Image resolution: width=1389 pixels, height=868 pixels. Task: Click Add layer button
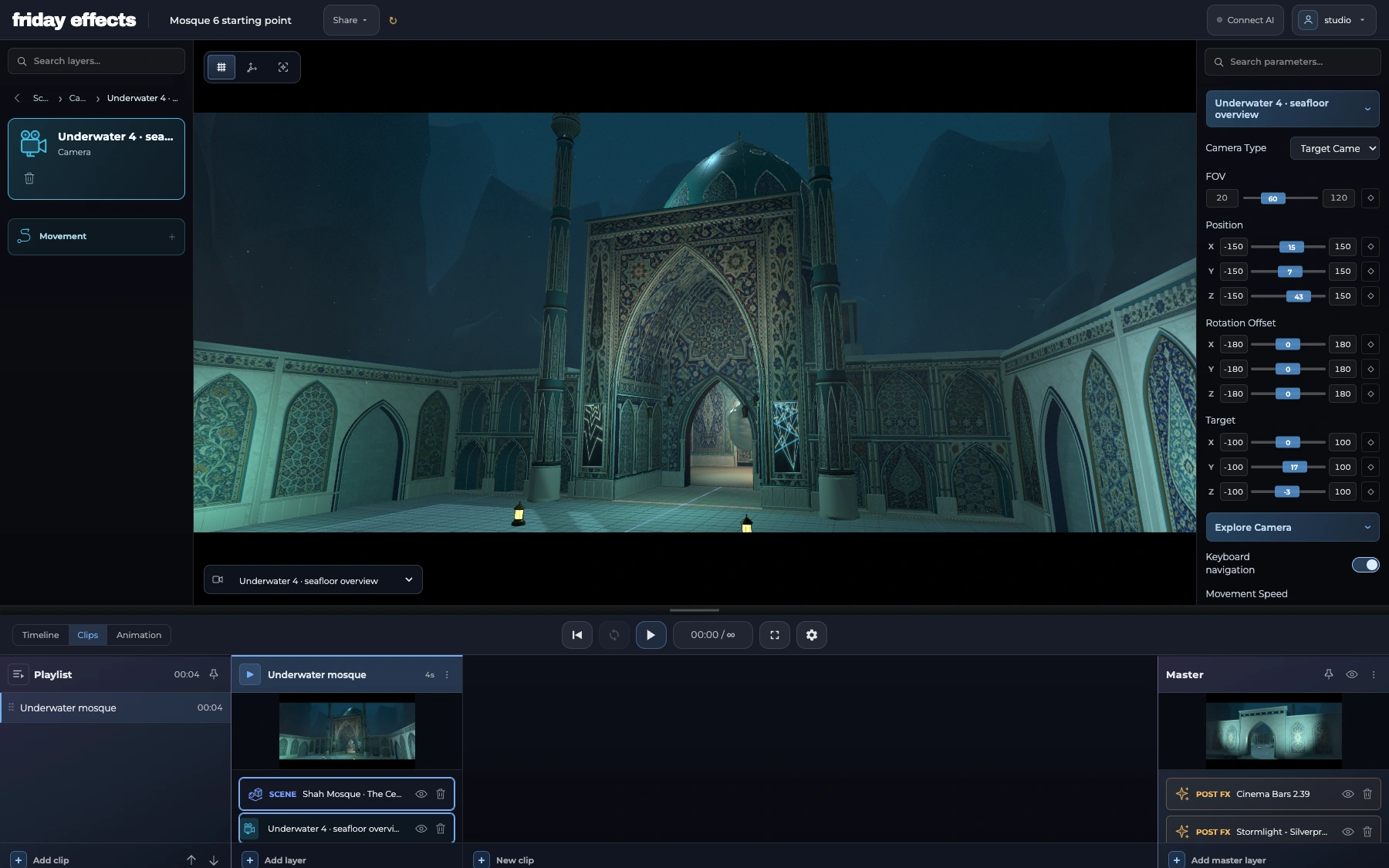275,860
